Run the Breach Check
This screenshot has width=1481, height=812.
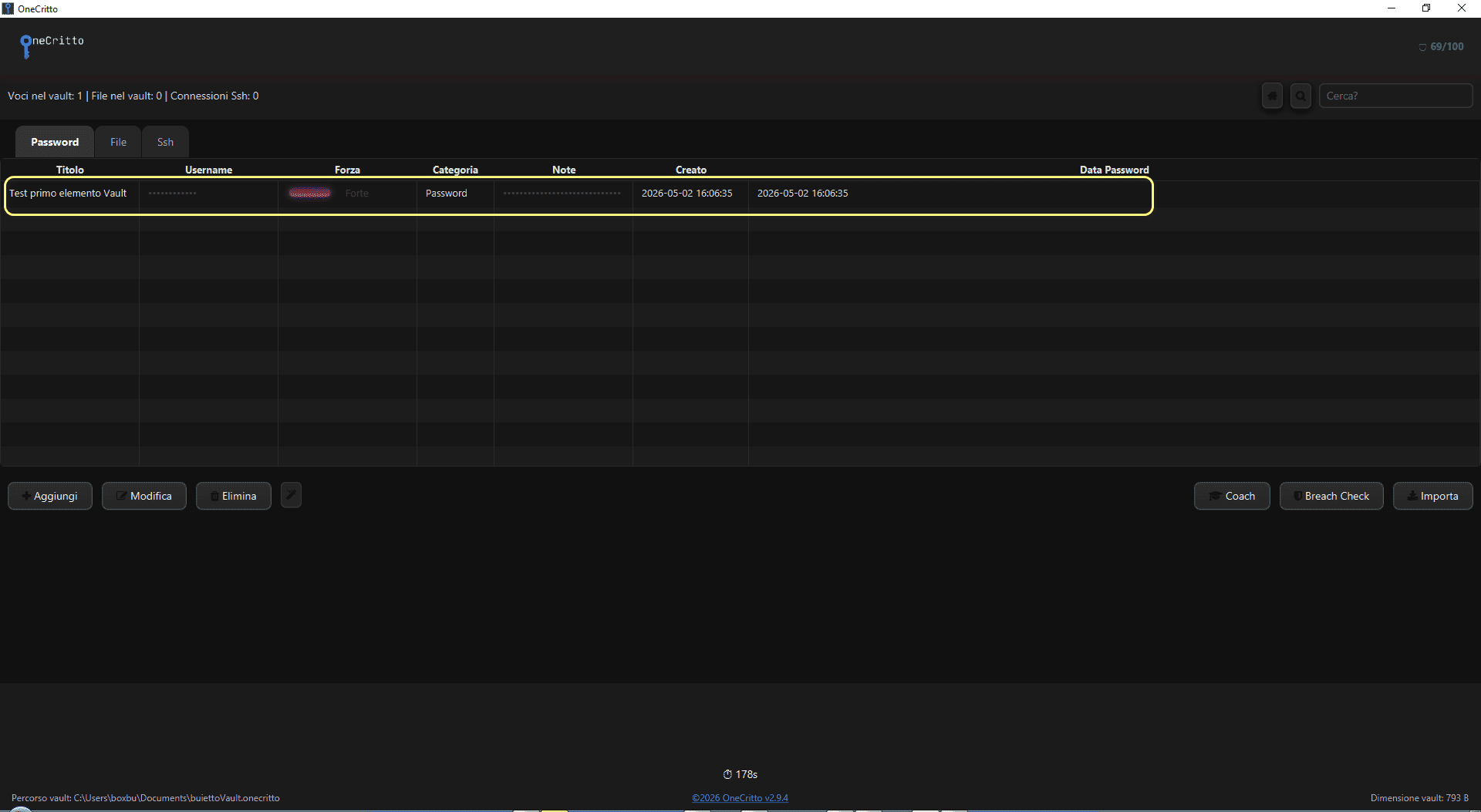[x=1331, y=496]
